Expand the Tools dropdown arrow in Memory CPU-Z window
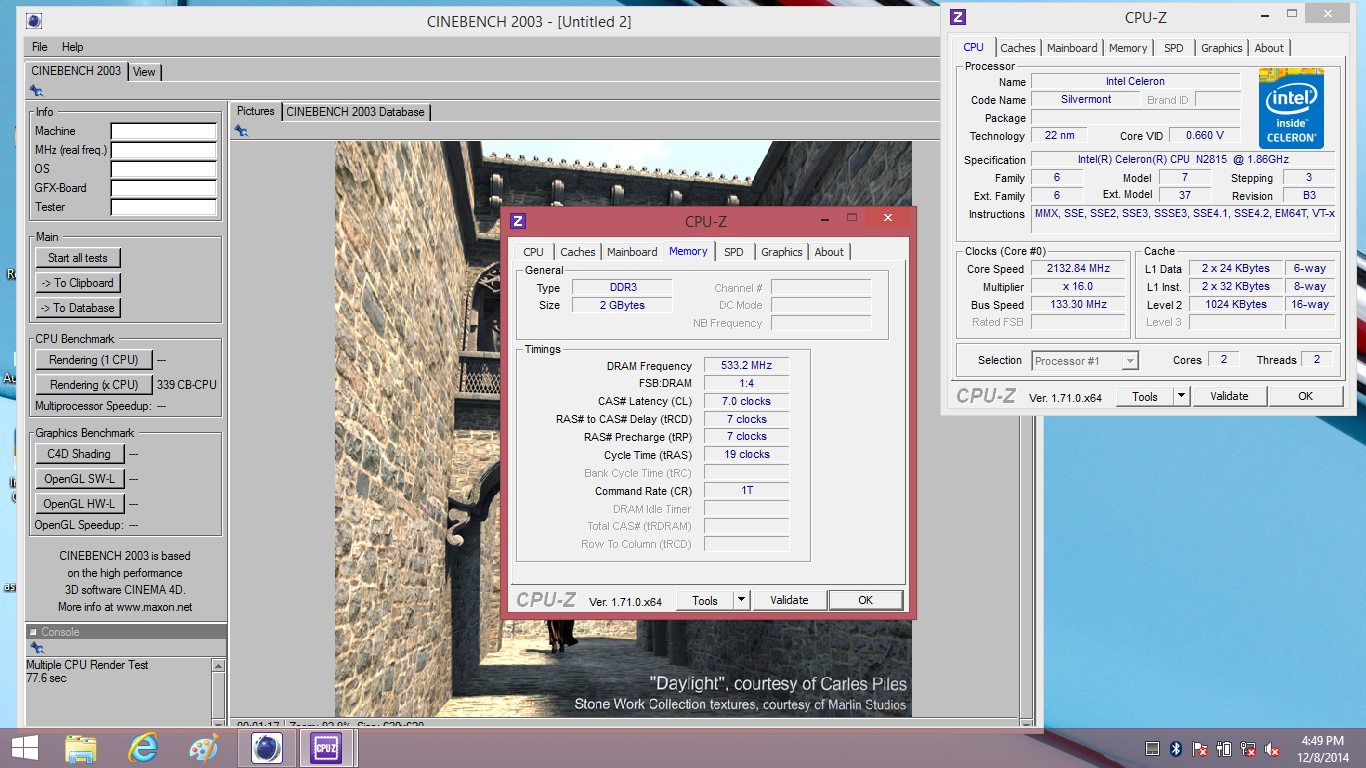The height and width of the screenshot is (768, 1366). point(741,600)
